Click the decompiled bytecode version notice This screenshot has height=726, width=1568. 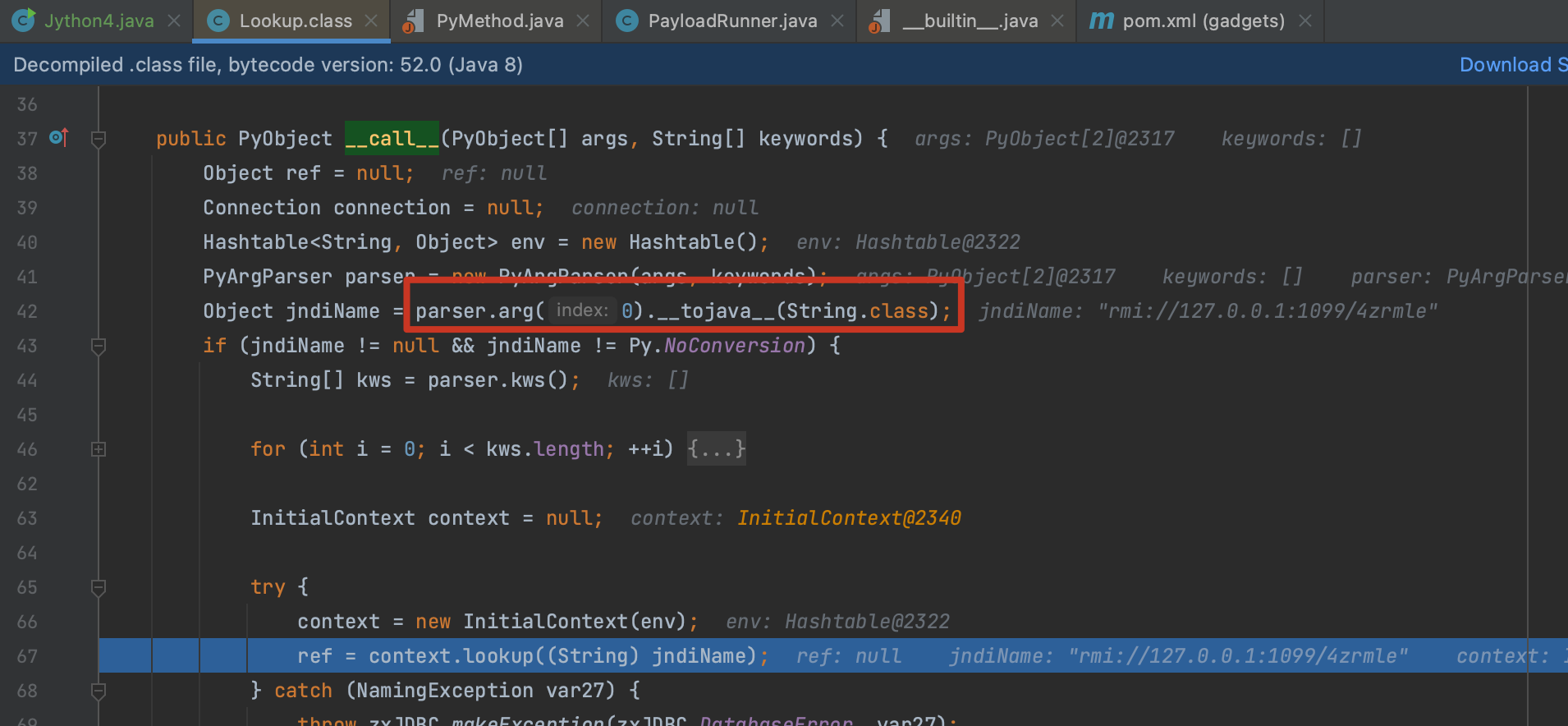click(x=268, y=65)
